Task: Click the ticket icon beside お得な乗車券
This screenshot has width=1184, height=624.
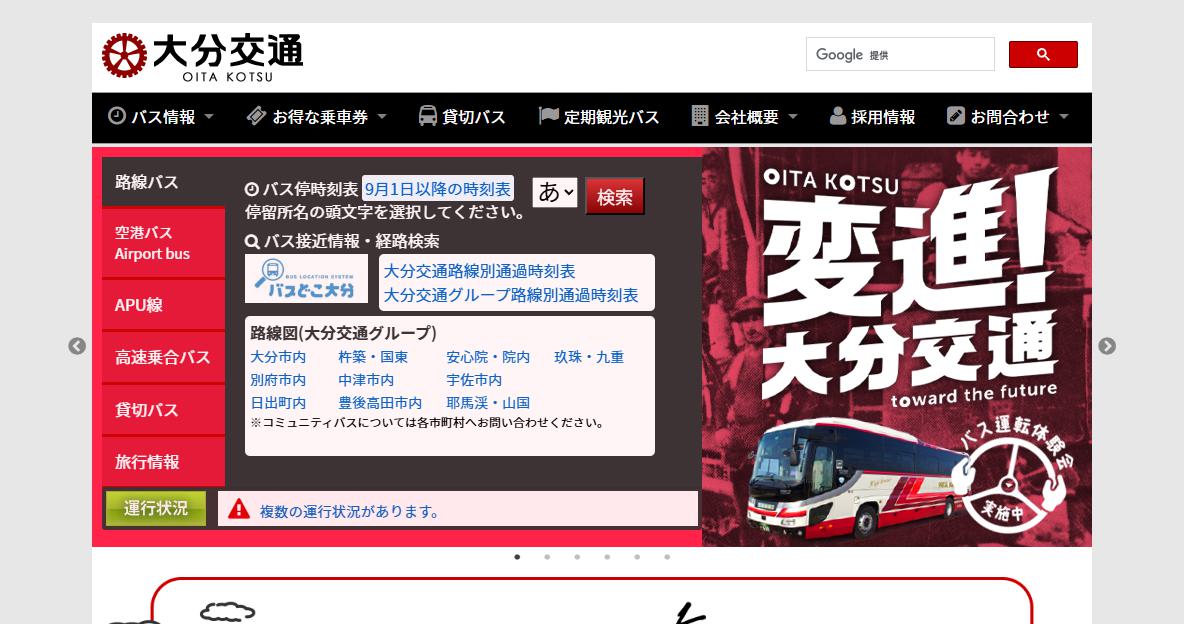Action: click(257, 116)
